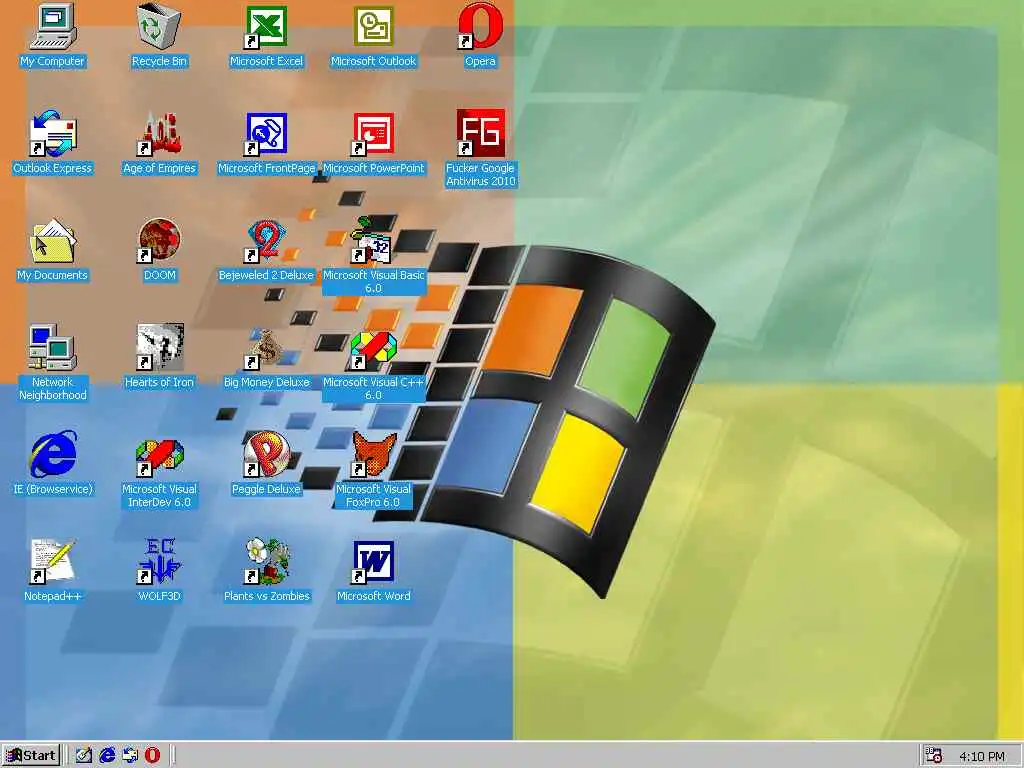Click Show Desktop in the Quick Launch bar
This screenshot has height=768, width=1024.
(84, 756)
